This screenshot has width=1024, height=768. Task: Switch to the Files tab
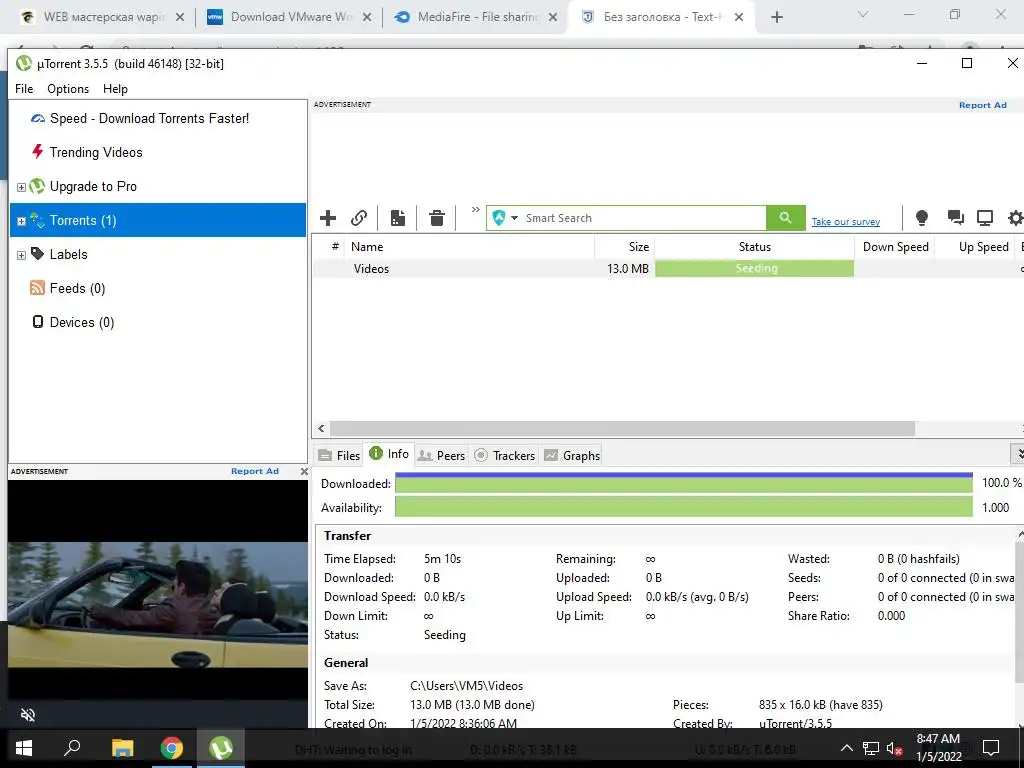point(339,455)
